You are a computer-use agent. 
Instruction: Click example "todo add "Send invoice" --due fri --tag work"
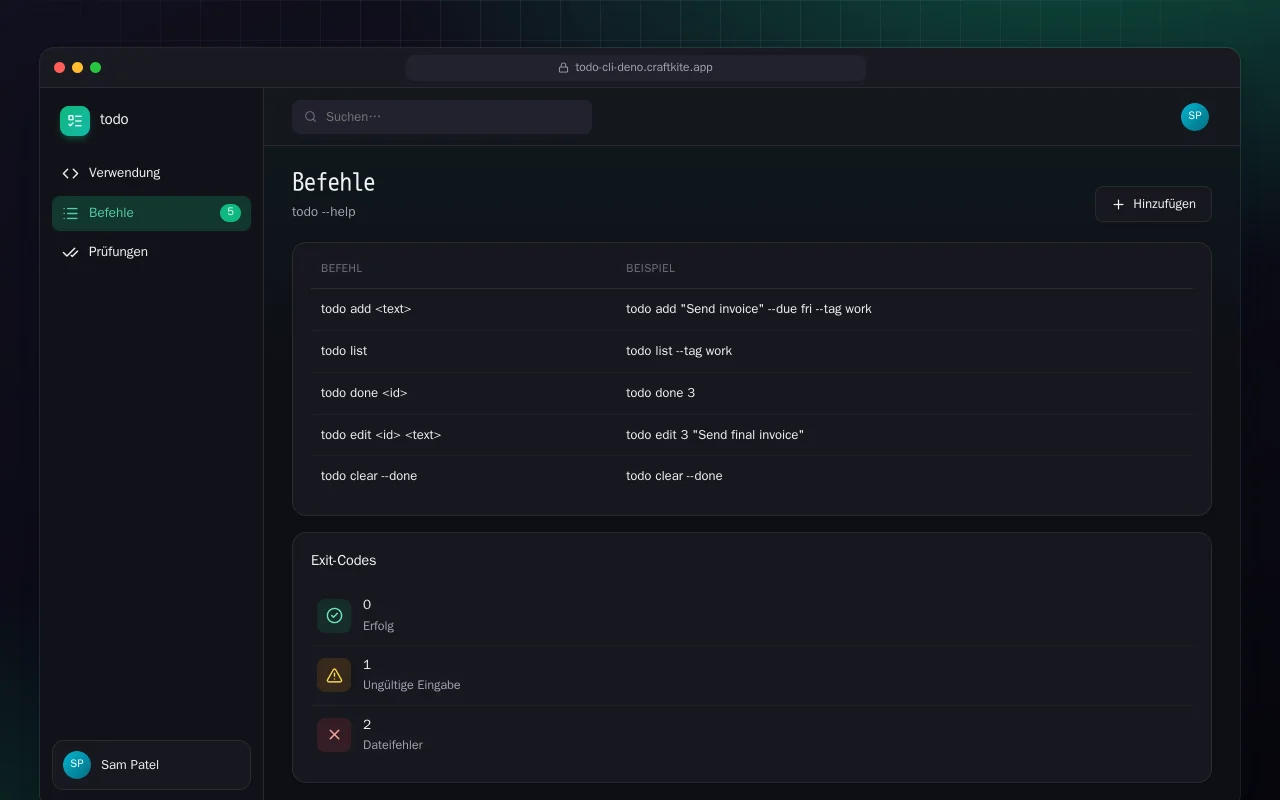click(749, 309)
